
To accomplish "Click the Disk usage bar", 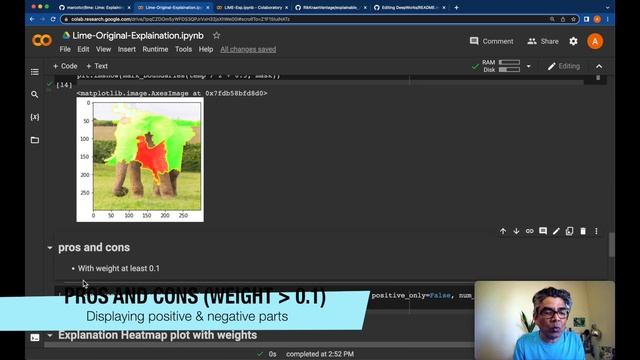I will 509,70.
